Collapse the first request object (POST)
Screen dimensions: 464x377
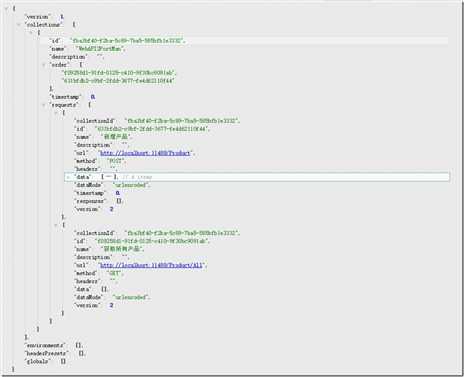pos(56,113)
